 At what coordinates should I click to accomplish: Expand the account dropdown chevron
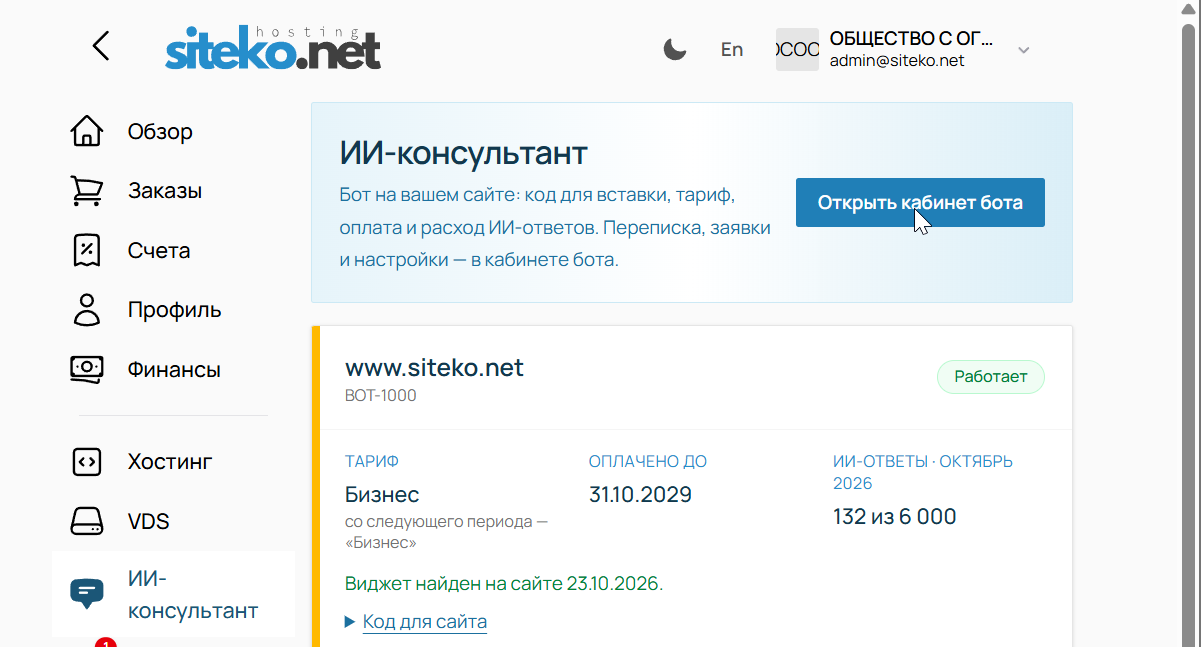click(x=1023, y=50)
